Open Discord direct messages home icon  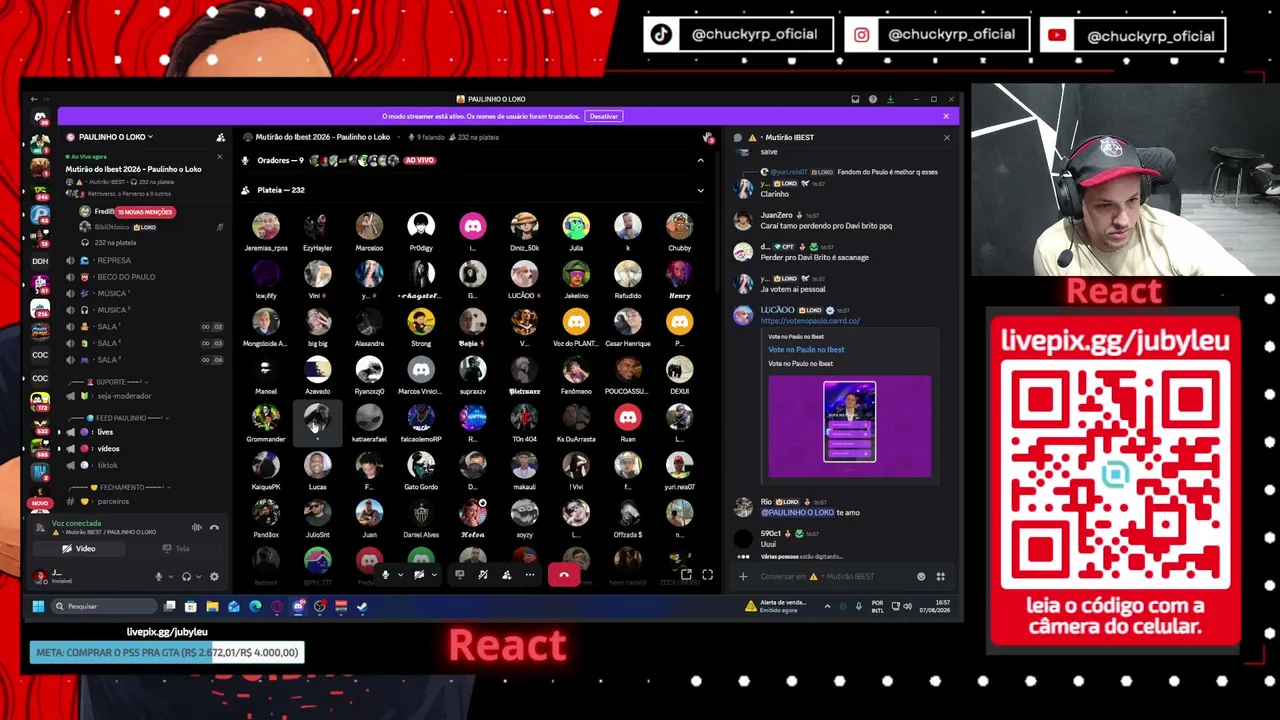coord(40,118)
